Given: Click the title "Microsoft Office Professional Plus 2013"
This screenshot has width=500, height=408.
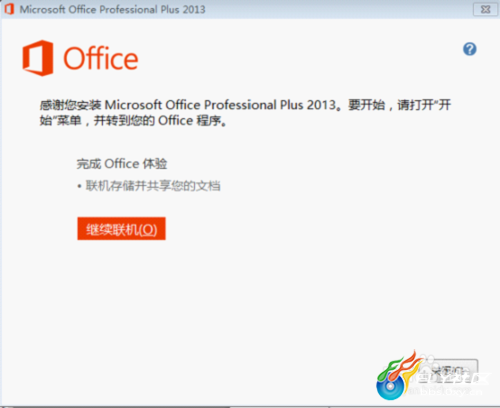Looking at the screenshot, I should tap(112, 9).
